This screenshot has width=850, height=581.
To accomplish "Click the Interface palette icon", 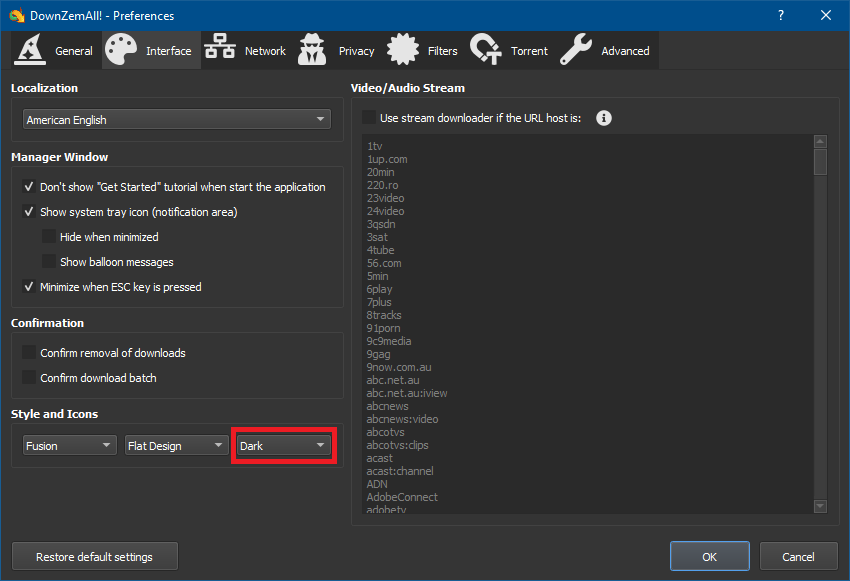I will tap(121, 50).
